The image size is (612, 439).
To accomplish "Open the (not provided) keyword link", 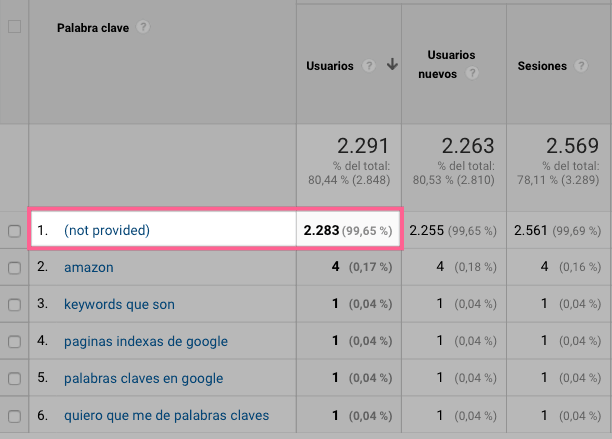I will coord(106,231).
